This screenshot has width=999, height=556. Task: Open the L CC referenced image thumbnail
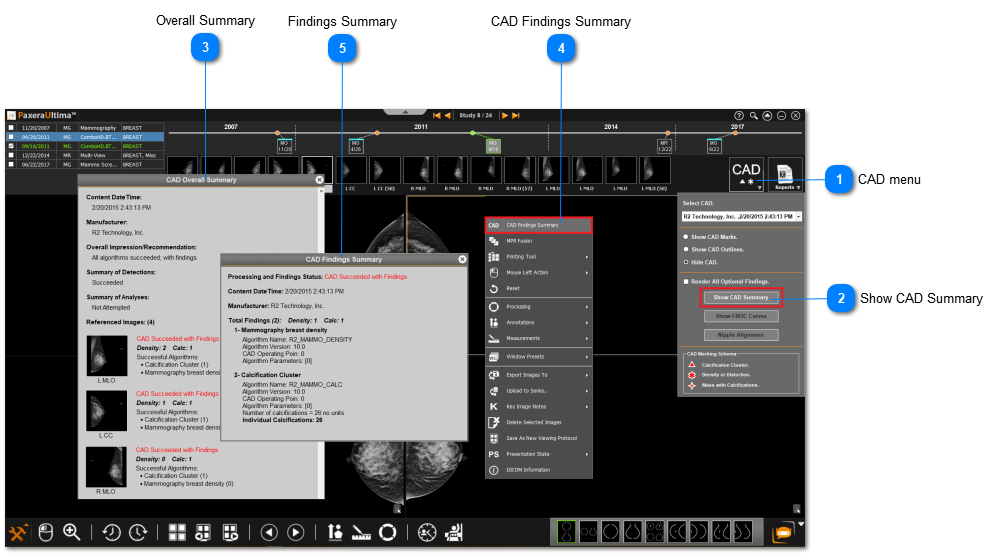pos(106,411)
